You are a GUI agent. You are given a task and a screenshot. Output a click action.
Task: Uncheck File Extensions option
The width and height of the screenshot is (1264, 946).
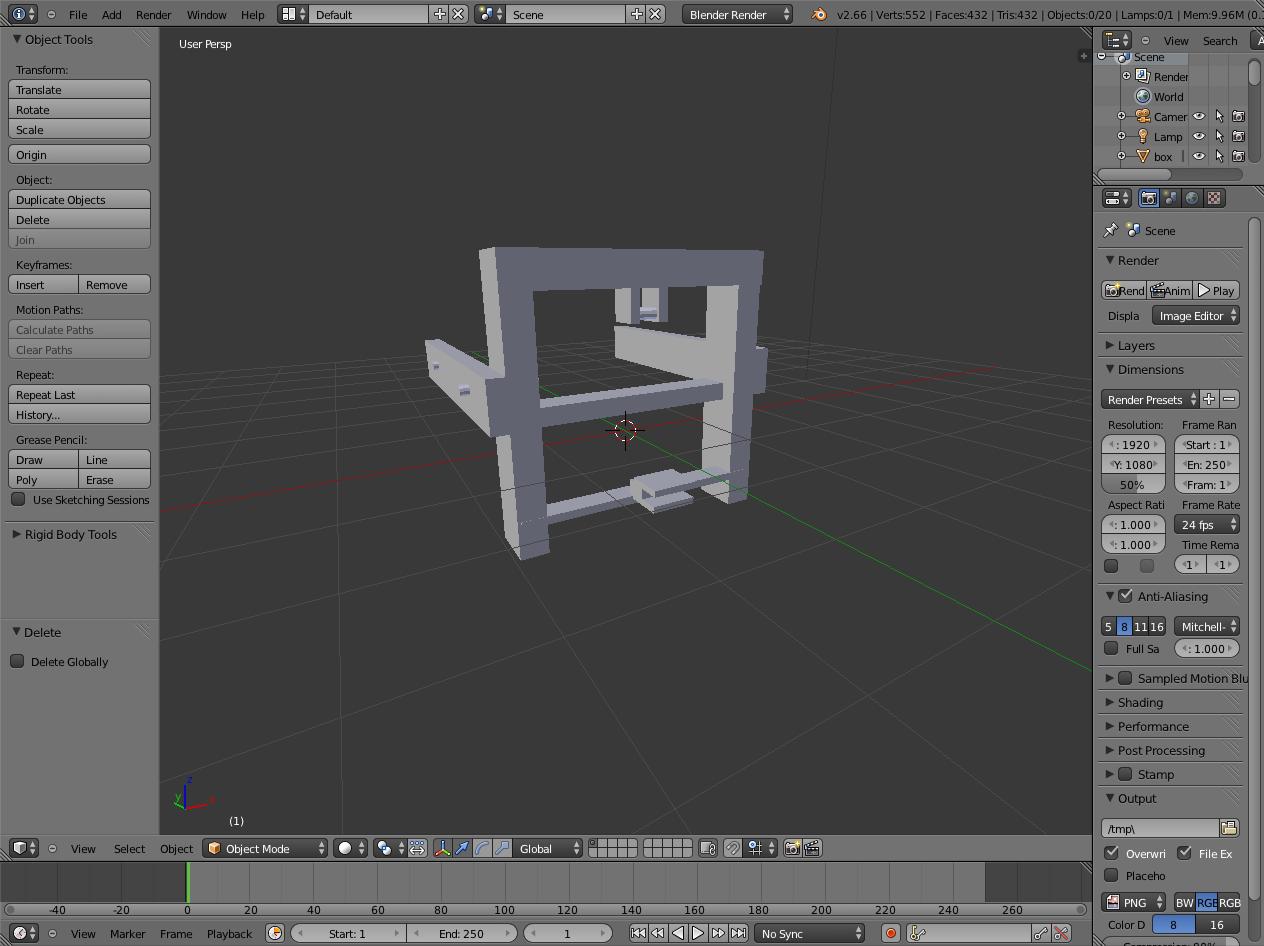click(1184, 853)
